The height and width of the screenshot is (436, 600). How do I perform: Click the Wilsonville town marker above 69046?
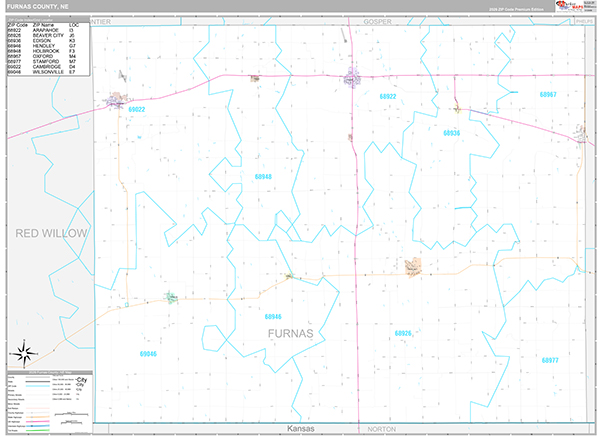click(x=171, y=296)
